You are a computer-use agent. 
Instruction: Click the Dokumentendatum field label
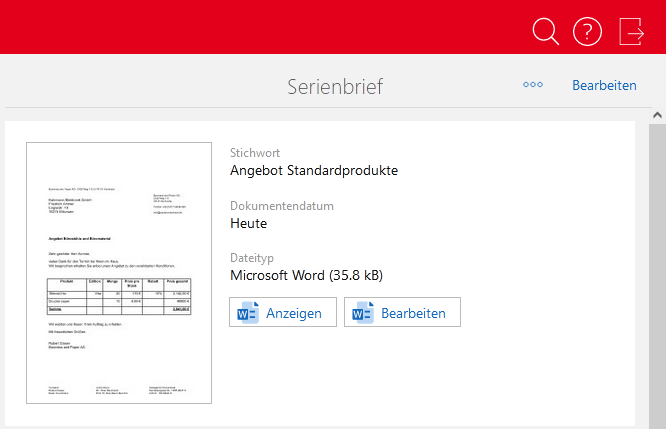pyautogui.click(x=282, y=206)
